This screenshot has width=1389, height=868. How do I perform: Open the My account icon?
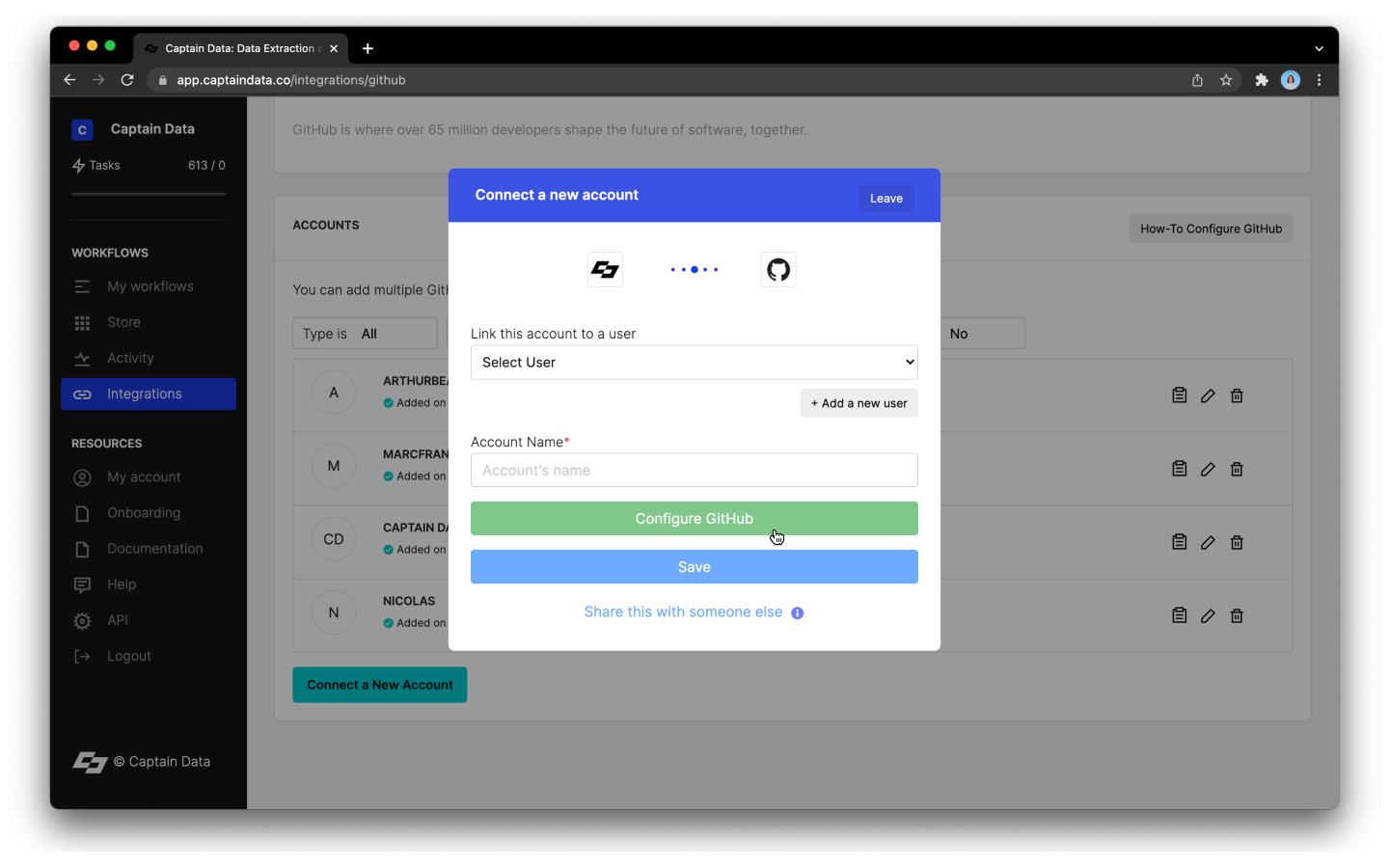tap(83, 476)
